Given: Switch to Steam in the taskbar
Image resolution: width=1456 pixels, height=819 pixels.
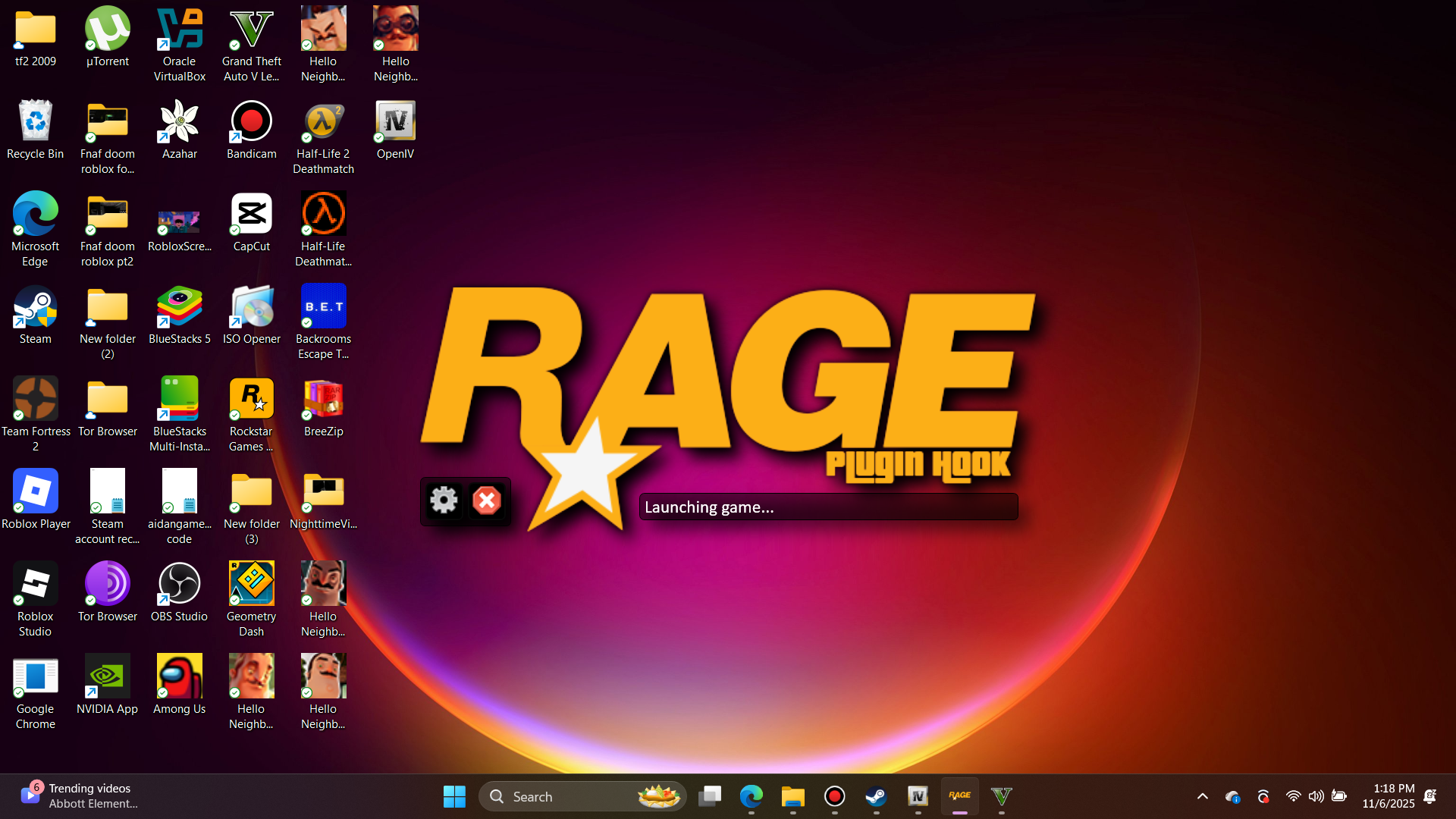Looking at the screenshot, I should point(876,796).
